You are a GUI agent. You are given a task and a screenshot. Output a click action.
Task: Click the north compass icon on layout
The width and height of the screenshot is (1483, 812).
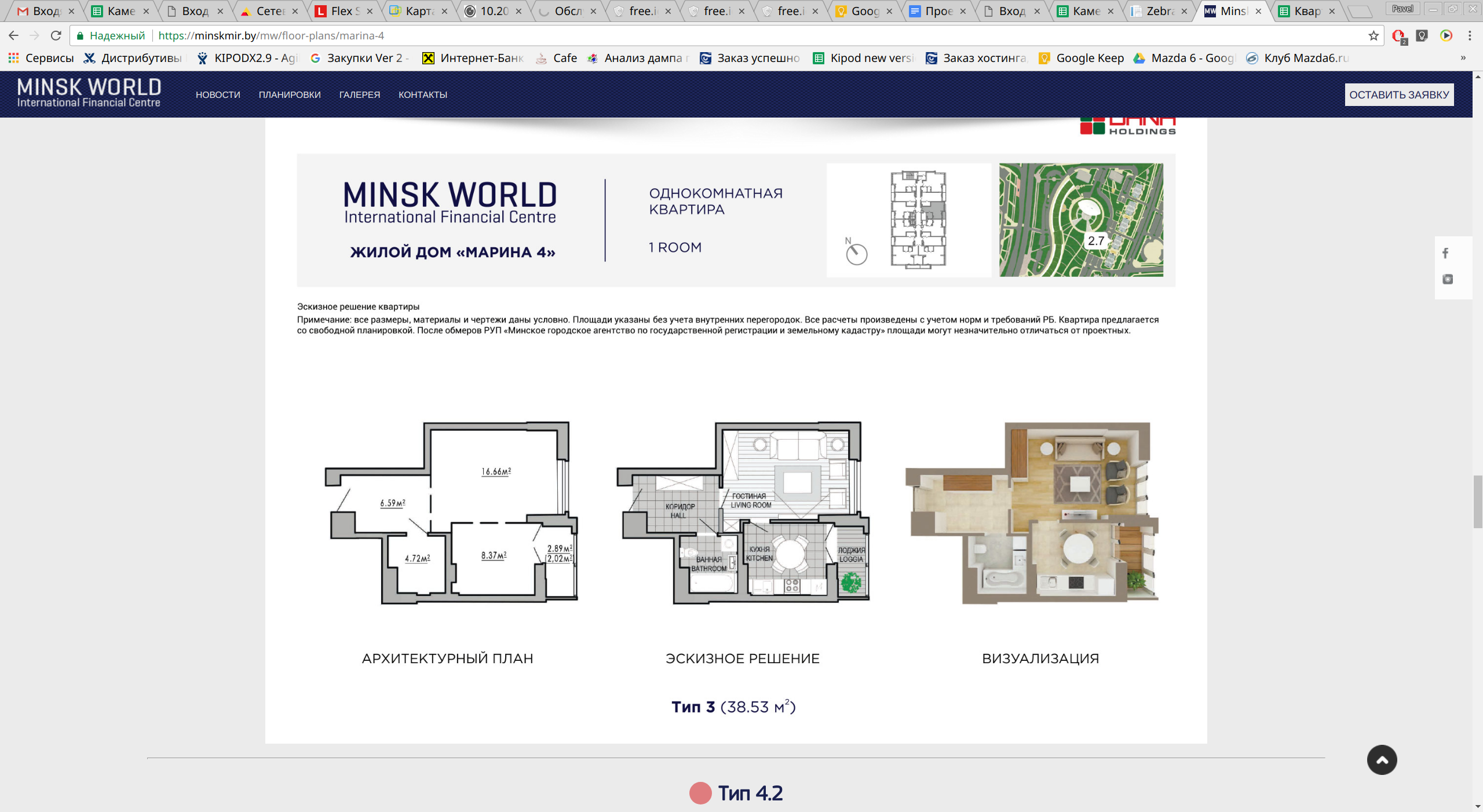pos(856,251)
